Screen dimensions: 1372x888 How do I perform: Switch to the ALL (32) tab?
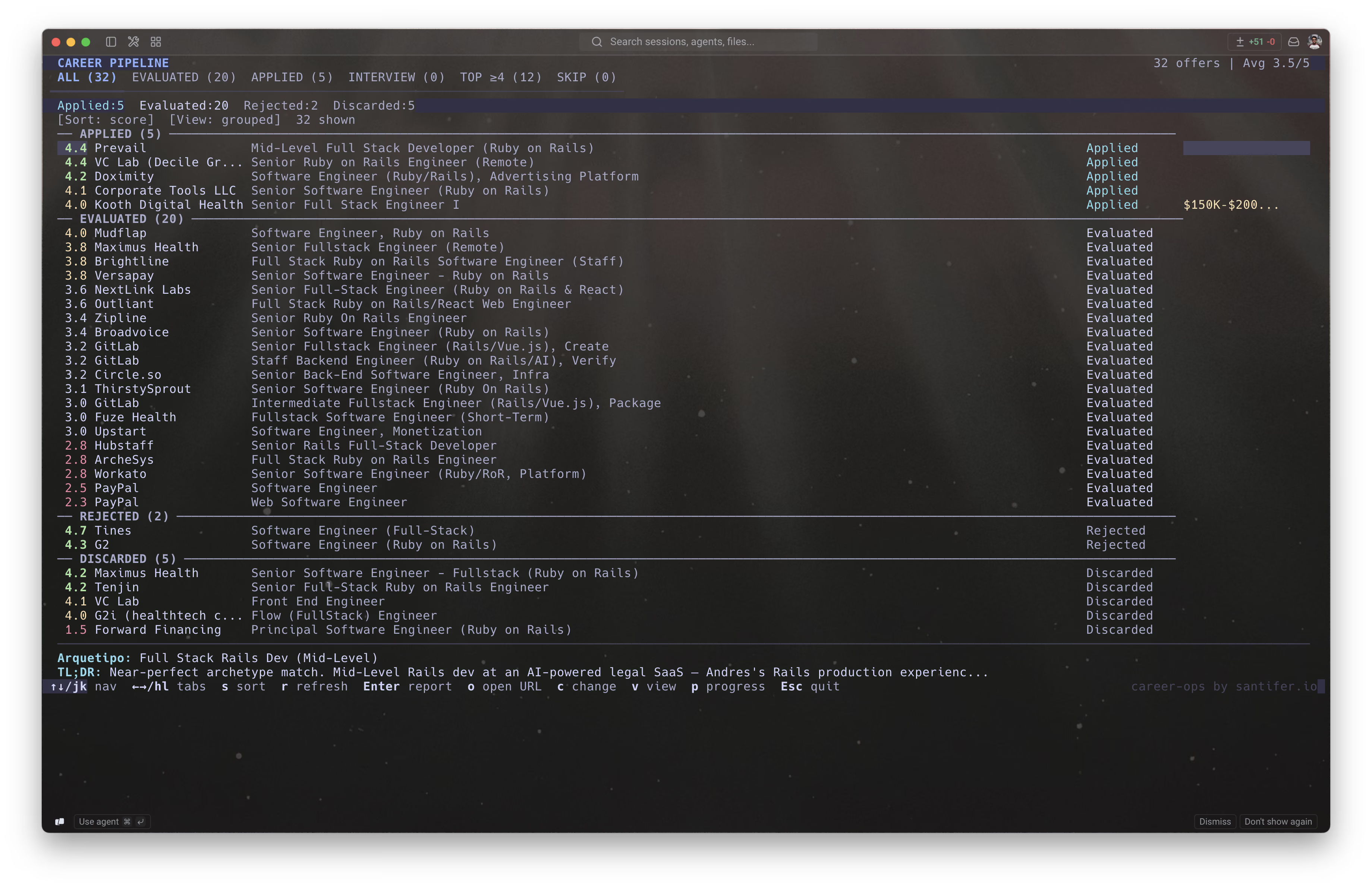point(86,77)
